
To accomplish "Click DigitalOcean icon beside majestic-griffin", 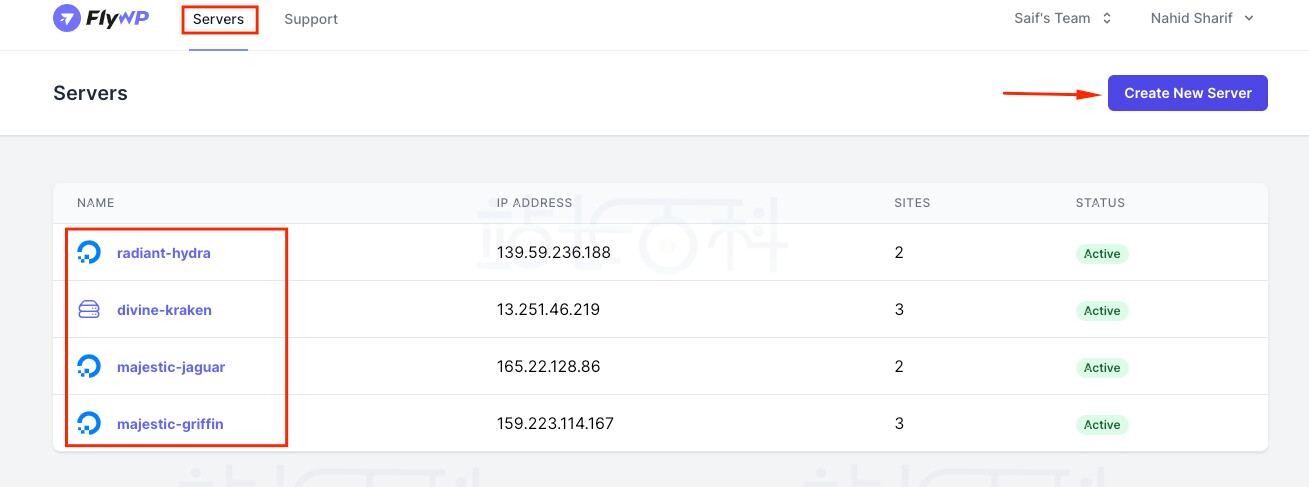I will coord(89,424).
